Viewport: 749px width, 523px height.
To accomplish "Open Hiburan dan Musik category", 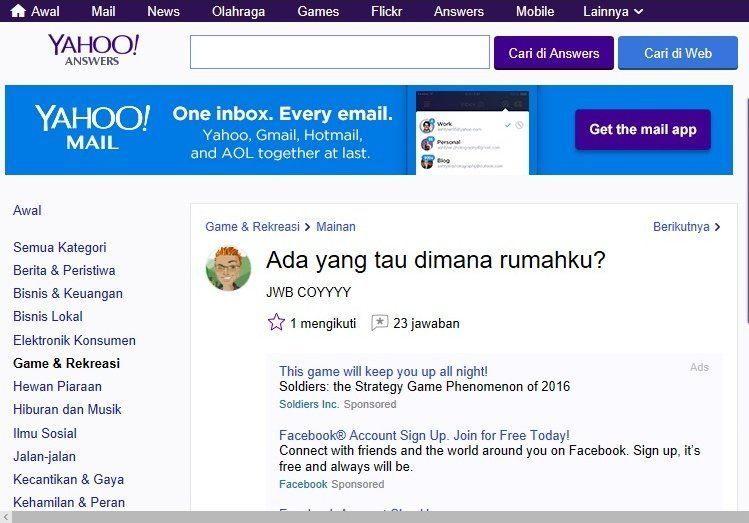I will 67,409.
